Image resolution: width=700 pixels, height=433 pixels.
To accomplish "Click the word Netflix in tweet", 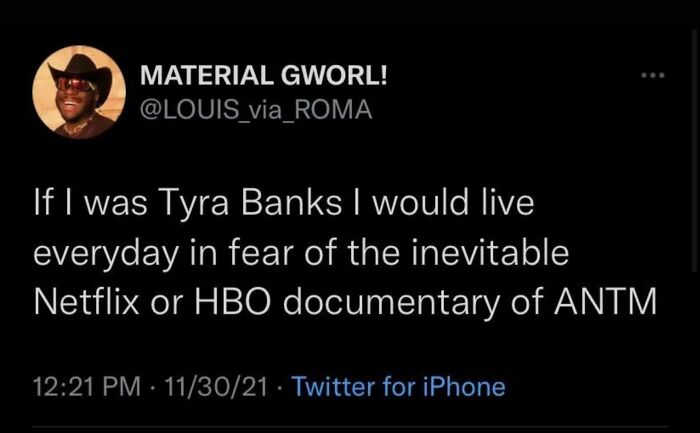I will tap(87, 301).
